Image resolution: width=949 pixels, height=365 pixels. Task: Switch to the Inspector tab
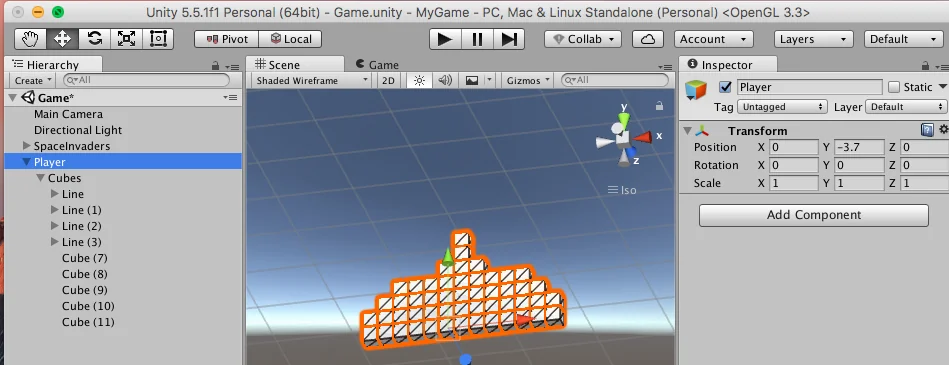tap(727, 65)
